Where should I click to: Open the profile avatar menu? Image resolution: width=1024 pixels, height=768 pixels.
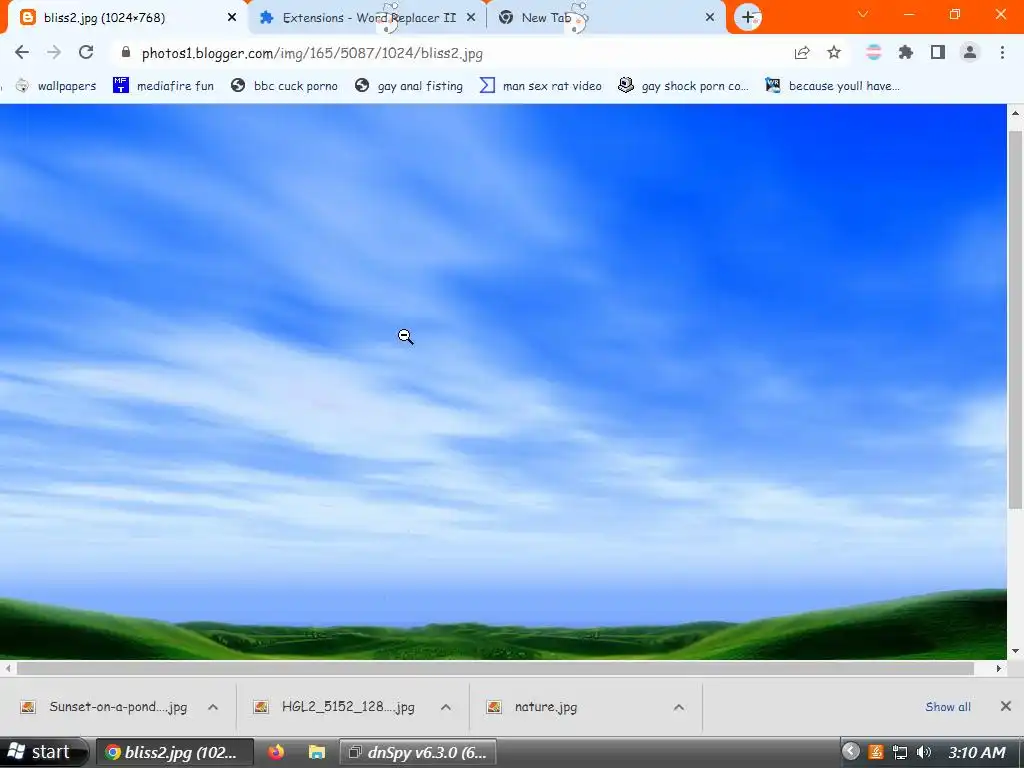(970, 53)
